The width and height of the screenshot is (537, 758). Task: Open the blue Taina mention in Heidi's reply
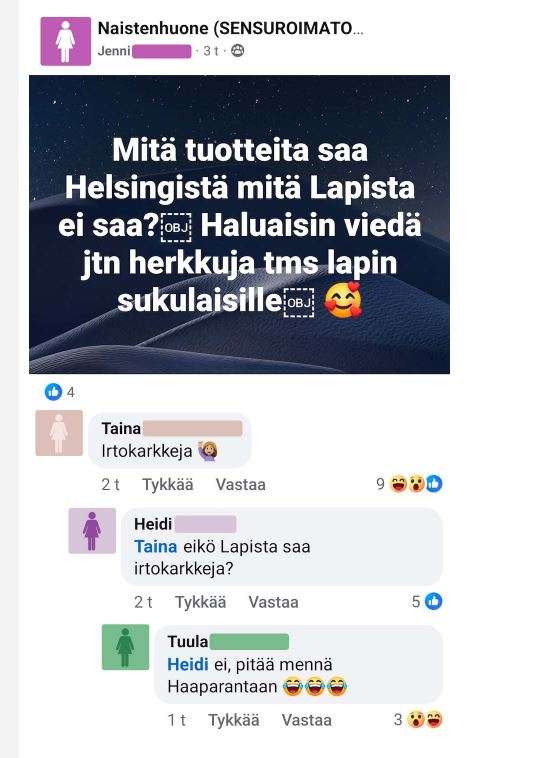tap(155, 547)
